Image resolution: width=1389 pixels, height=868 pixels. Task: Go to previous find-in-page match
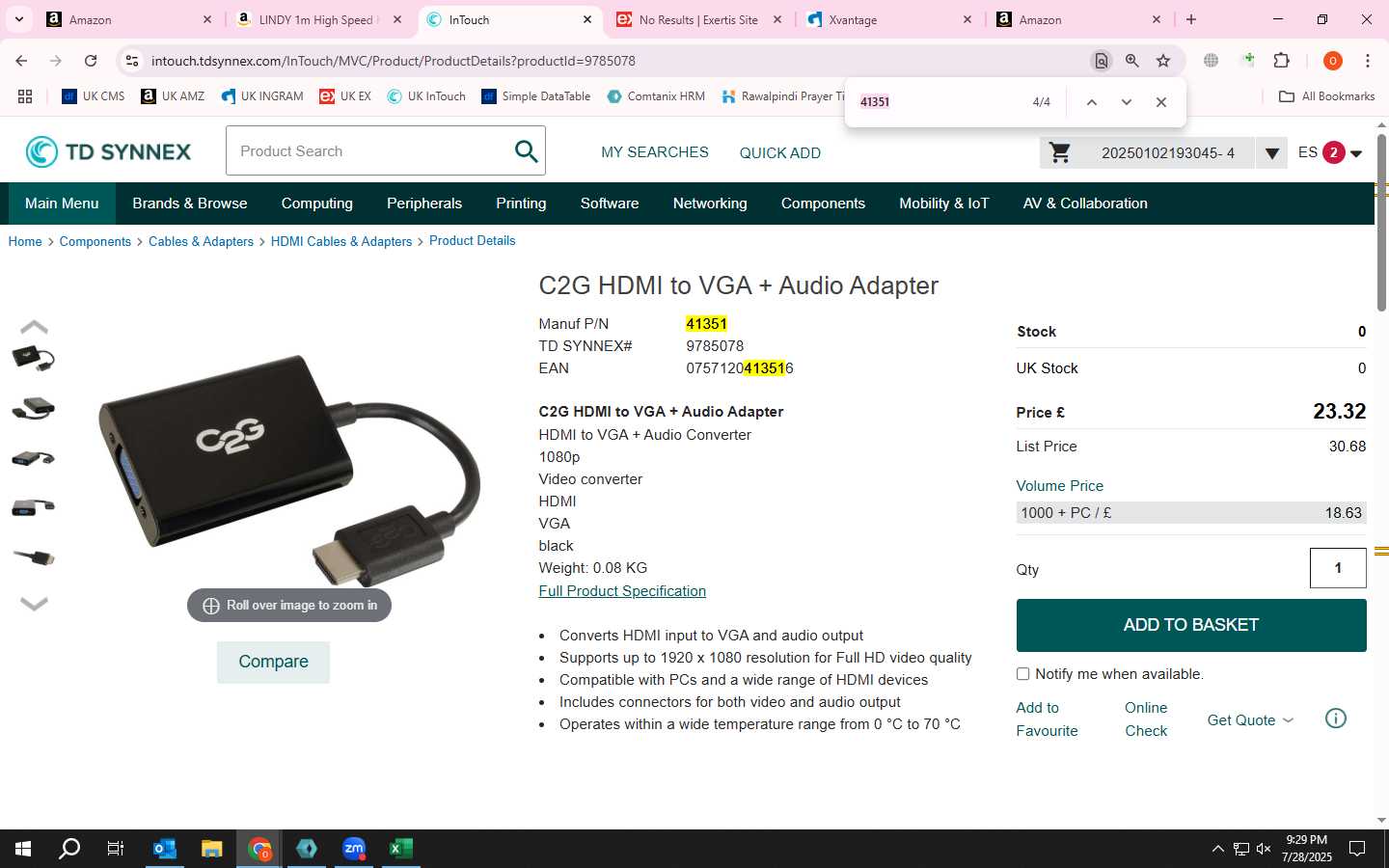pyautogui.click(x=1091, y=102)
